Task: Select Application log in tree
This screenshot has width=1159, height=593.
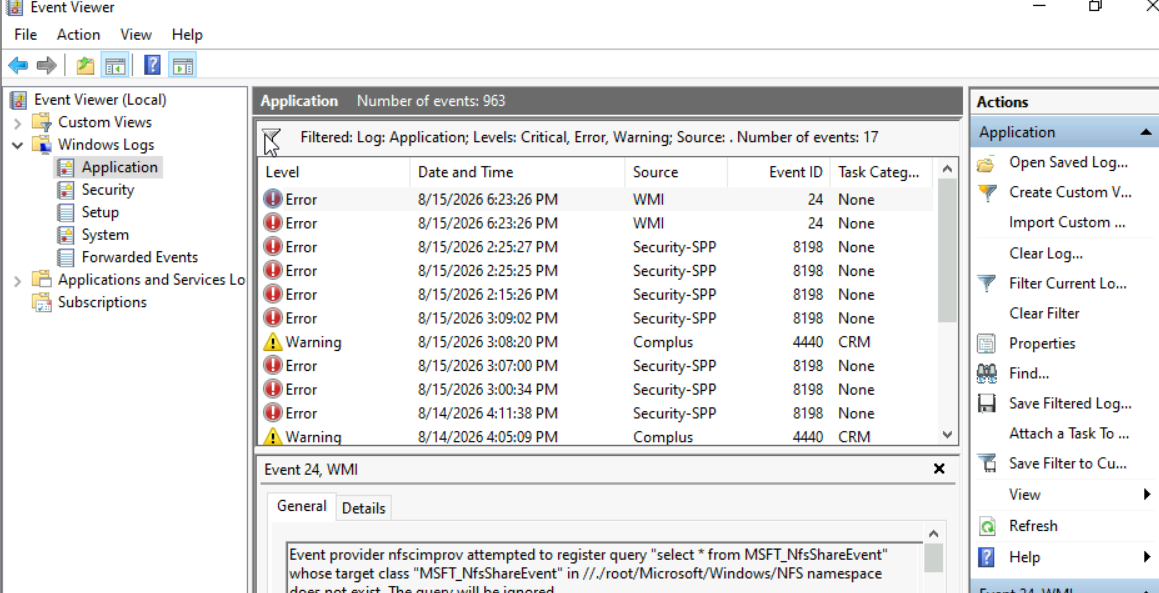Action: [x=119, y=167]
